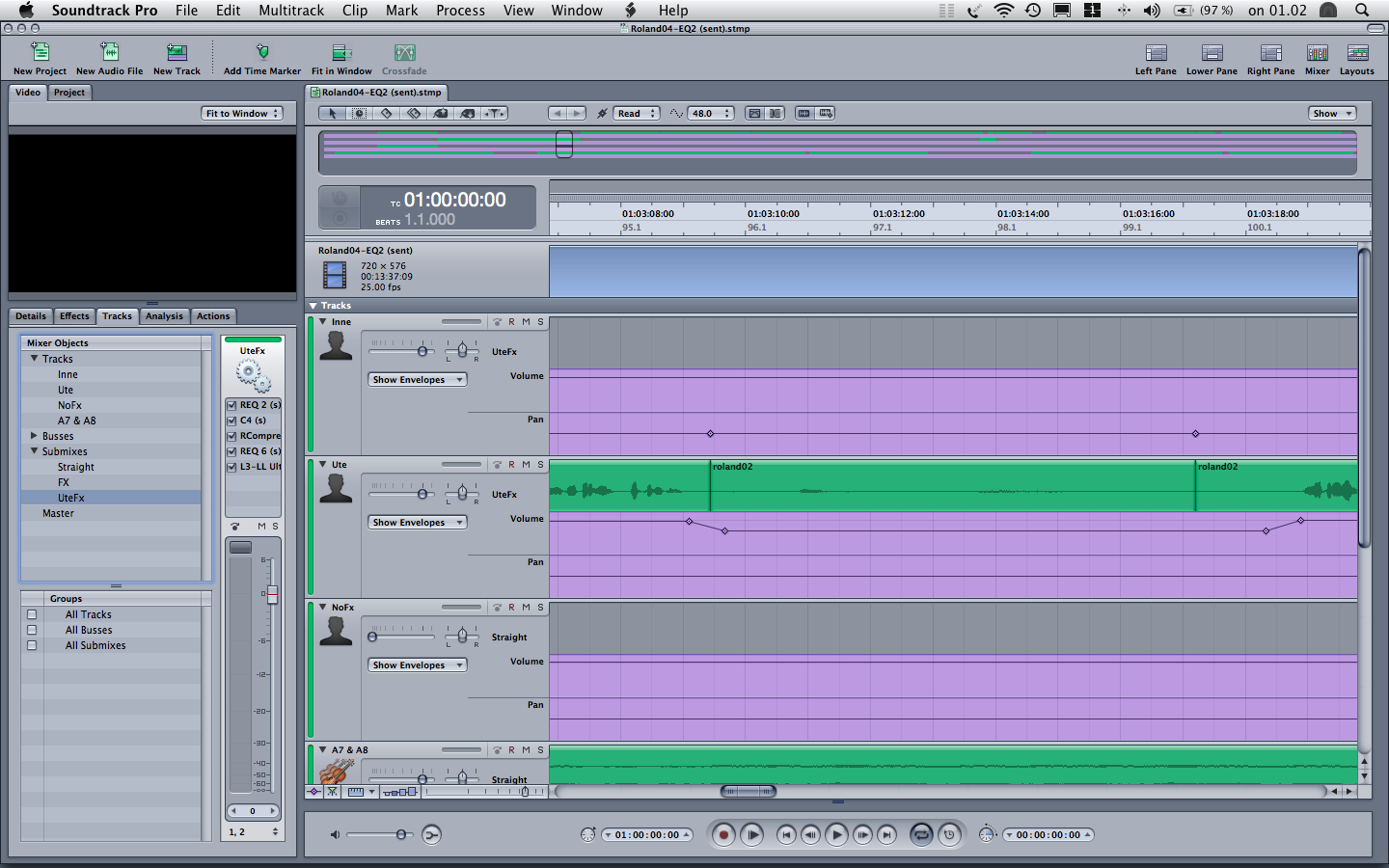Select the Scrub tool
The height and width of the screenshot is (868, 1389).
[x=495, y=113]
